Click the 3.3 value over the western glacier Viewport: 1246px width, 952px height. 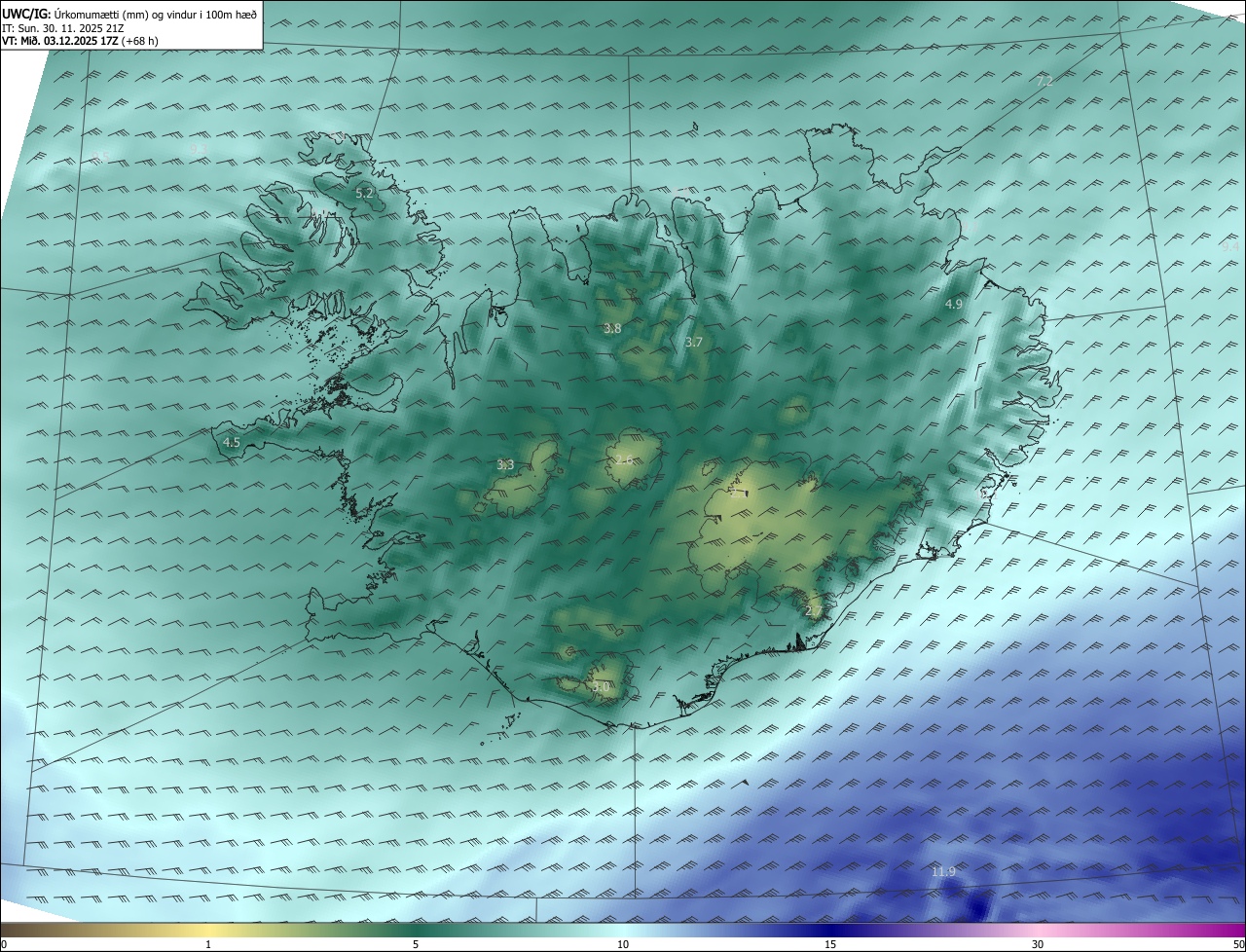tap(505, 465)
